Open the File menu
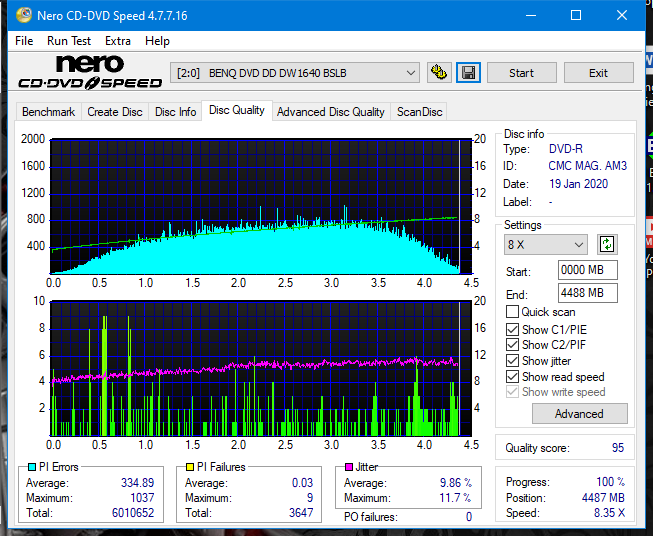 24,41
